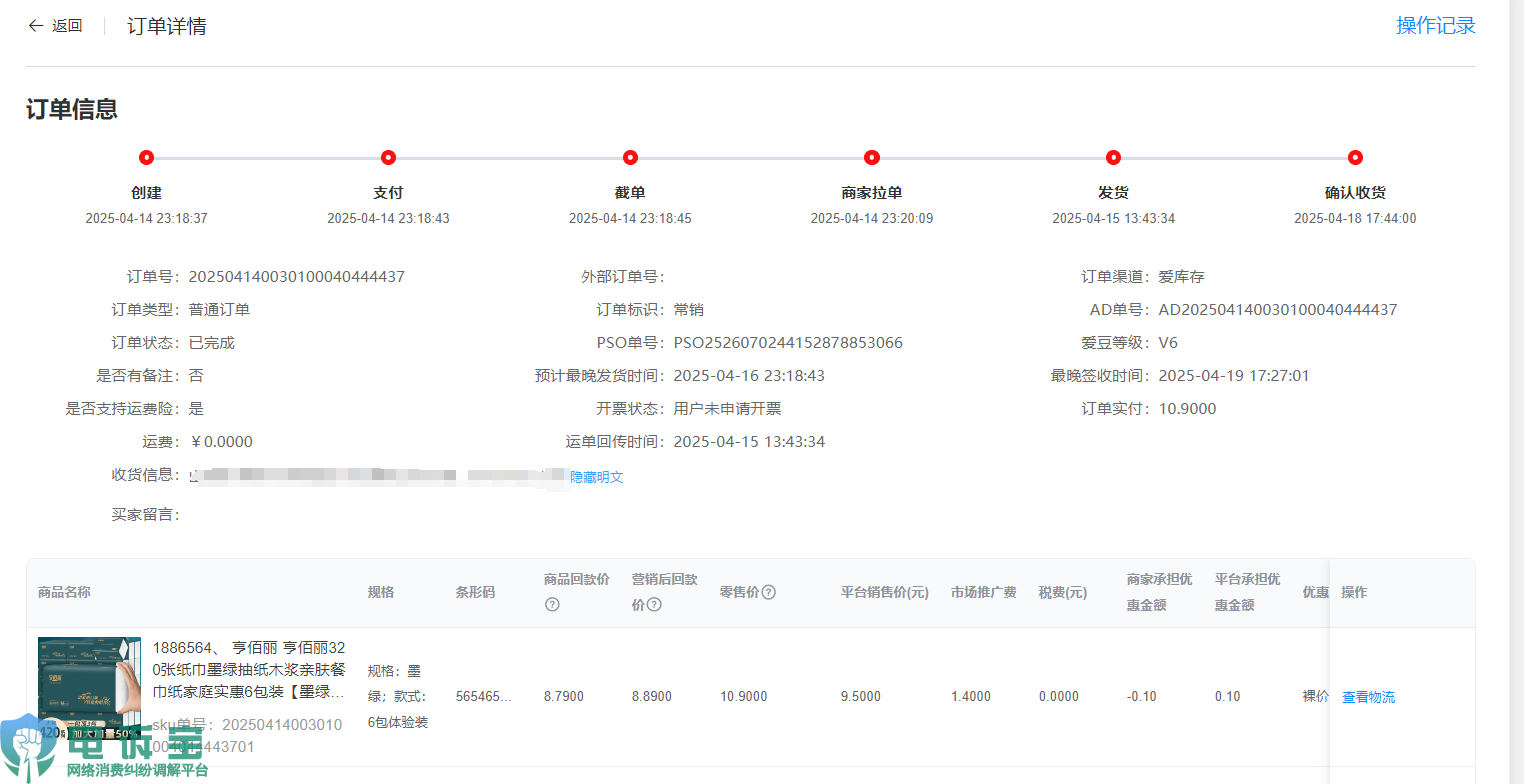Select the 支付 red dot on the timeline
The width and height of the screenshot is (1524, 784).
(x=388, y=157)
